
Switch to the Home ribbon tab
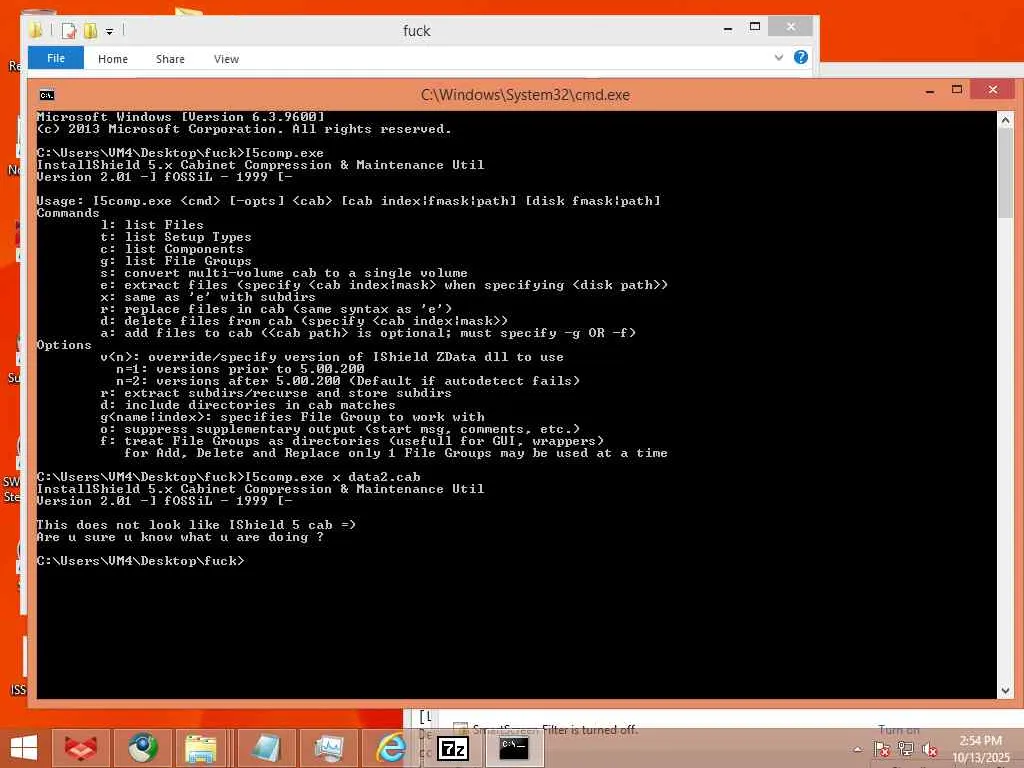click(113, 59)
